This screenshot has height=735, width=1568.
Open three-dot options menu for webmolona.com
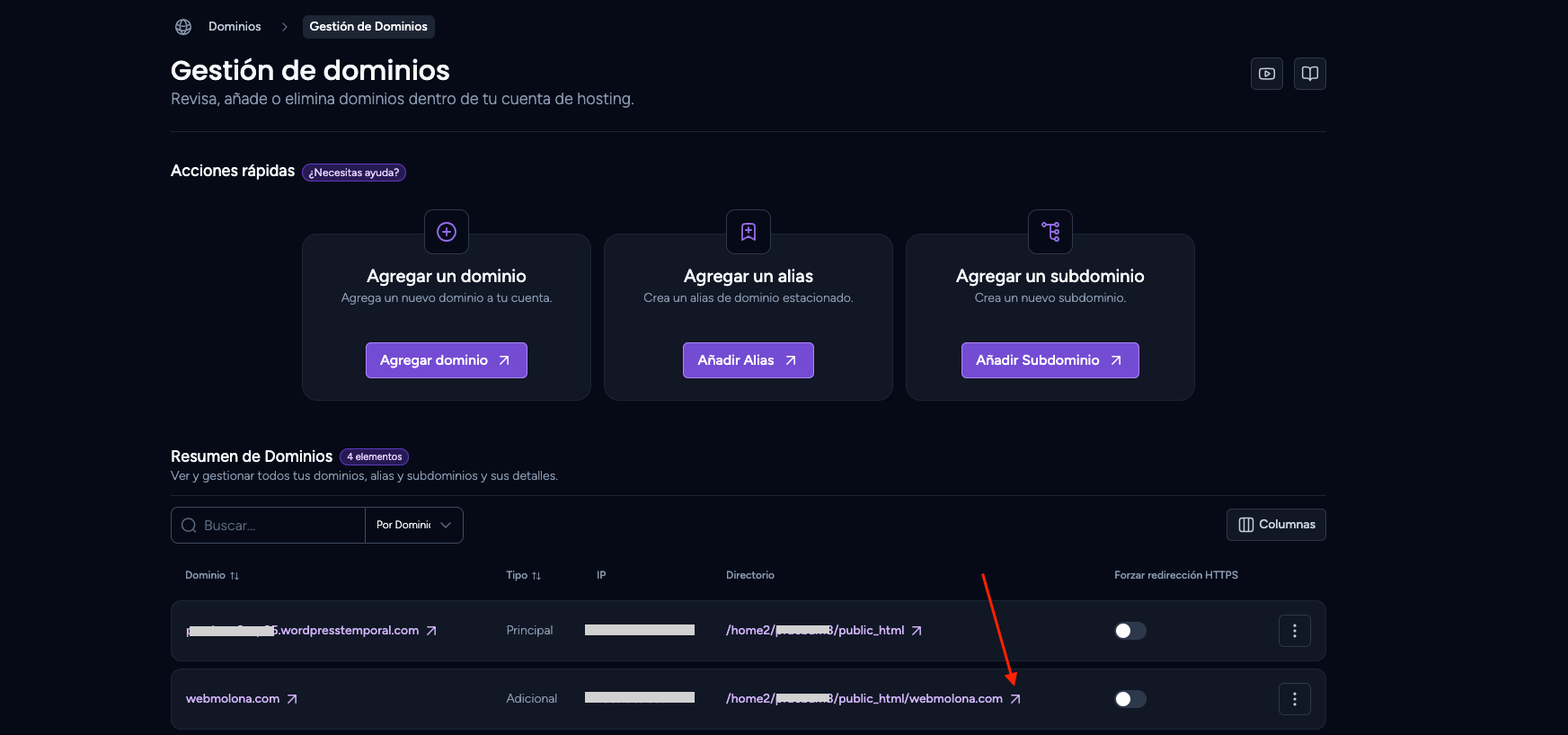[x=1295, y=699]
